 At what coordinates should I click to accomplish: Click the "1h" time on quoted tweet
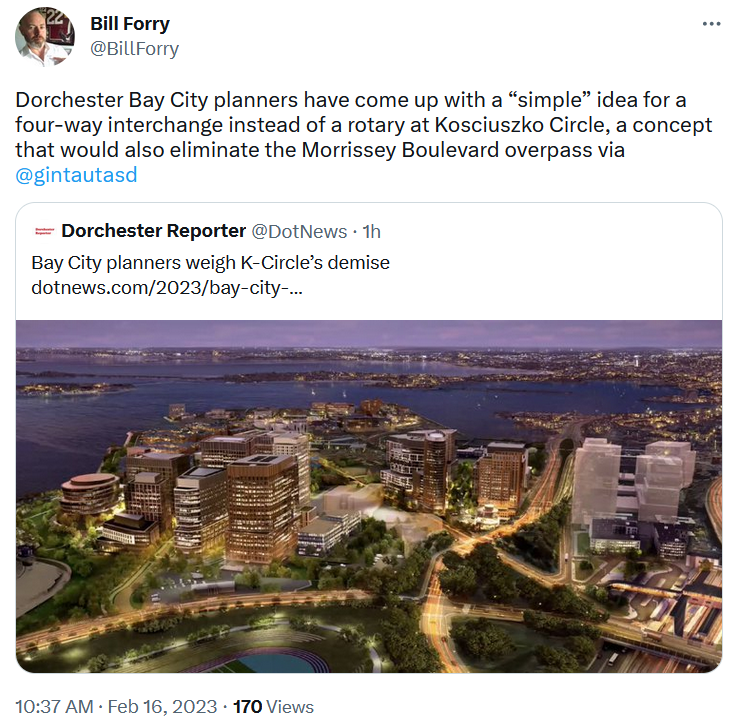[x=371, y=231]
